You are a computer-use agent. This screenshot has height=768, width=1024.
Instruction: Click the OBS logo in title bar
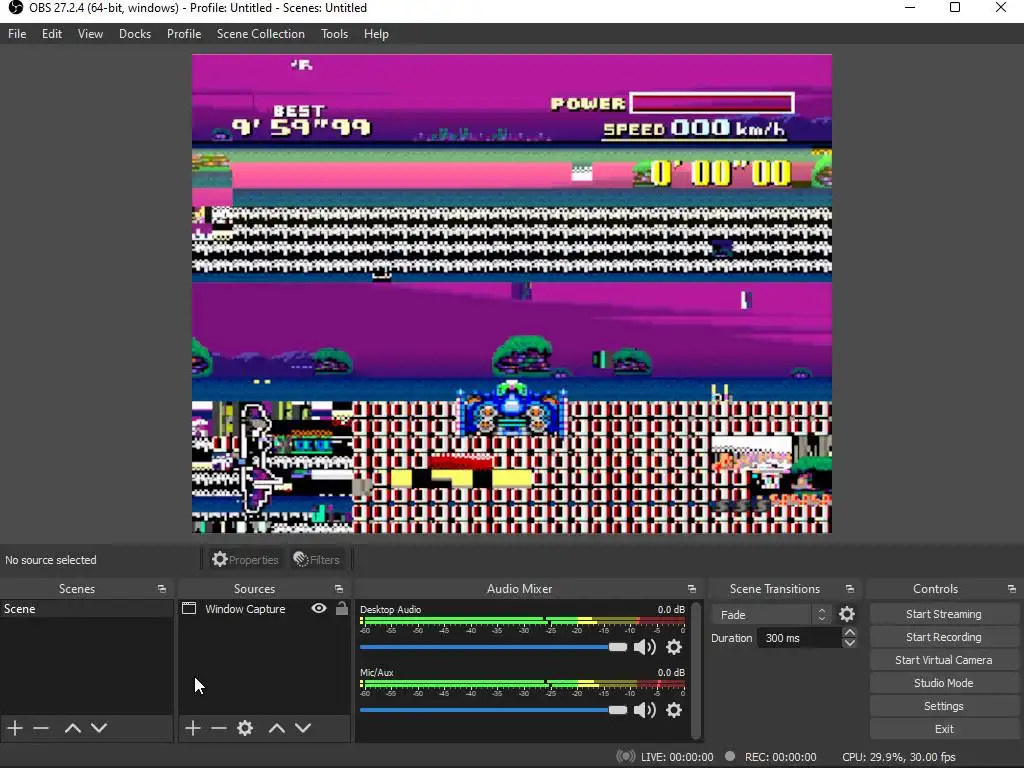(x=15, y=8)
